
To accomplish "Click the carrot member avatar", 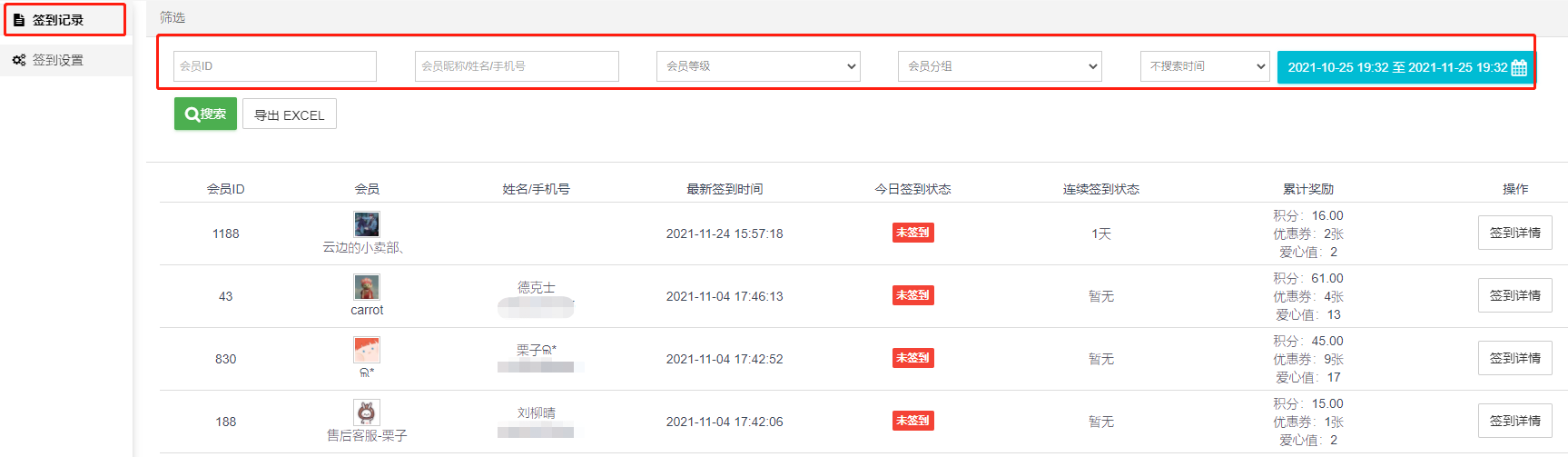I will (367, 287).
